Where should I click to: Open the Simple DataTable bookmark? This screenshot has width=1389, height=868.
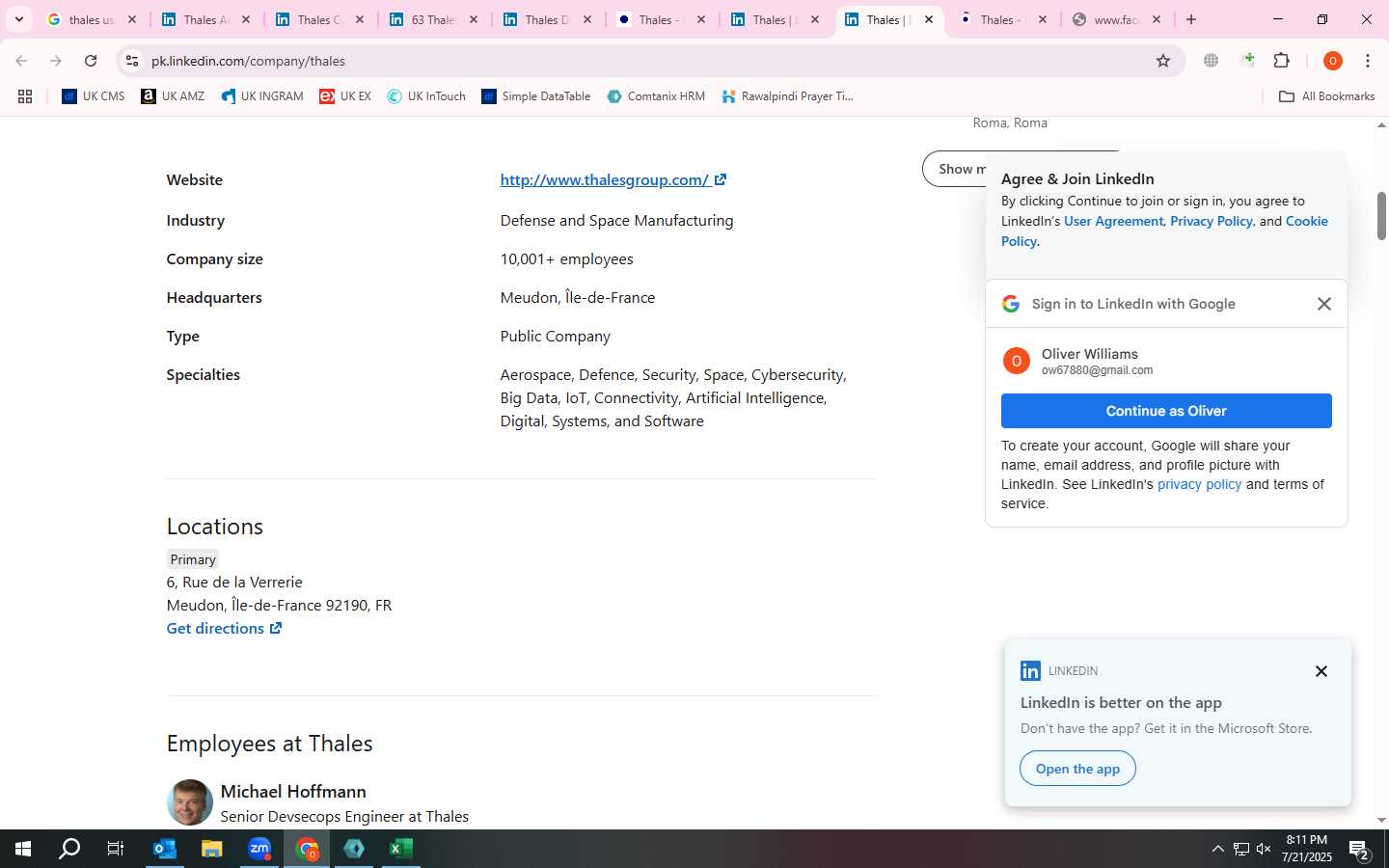[536, 96]
